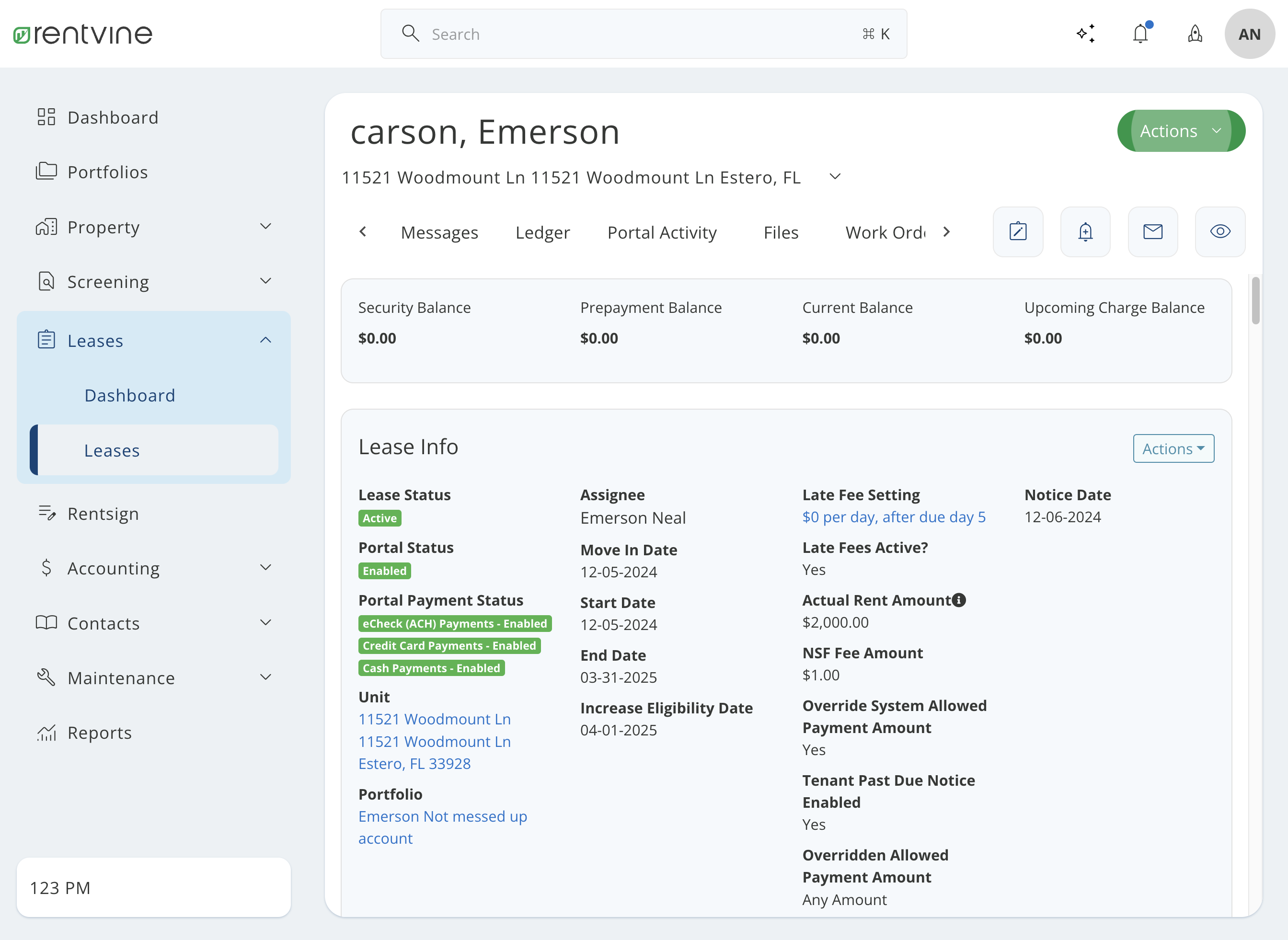Click the dashboard icon in sidebar

pyautogui.click(x=46, y=117)
